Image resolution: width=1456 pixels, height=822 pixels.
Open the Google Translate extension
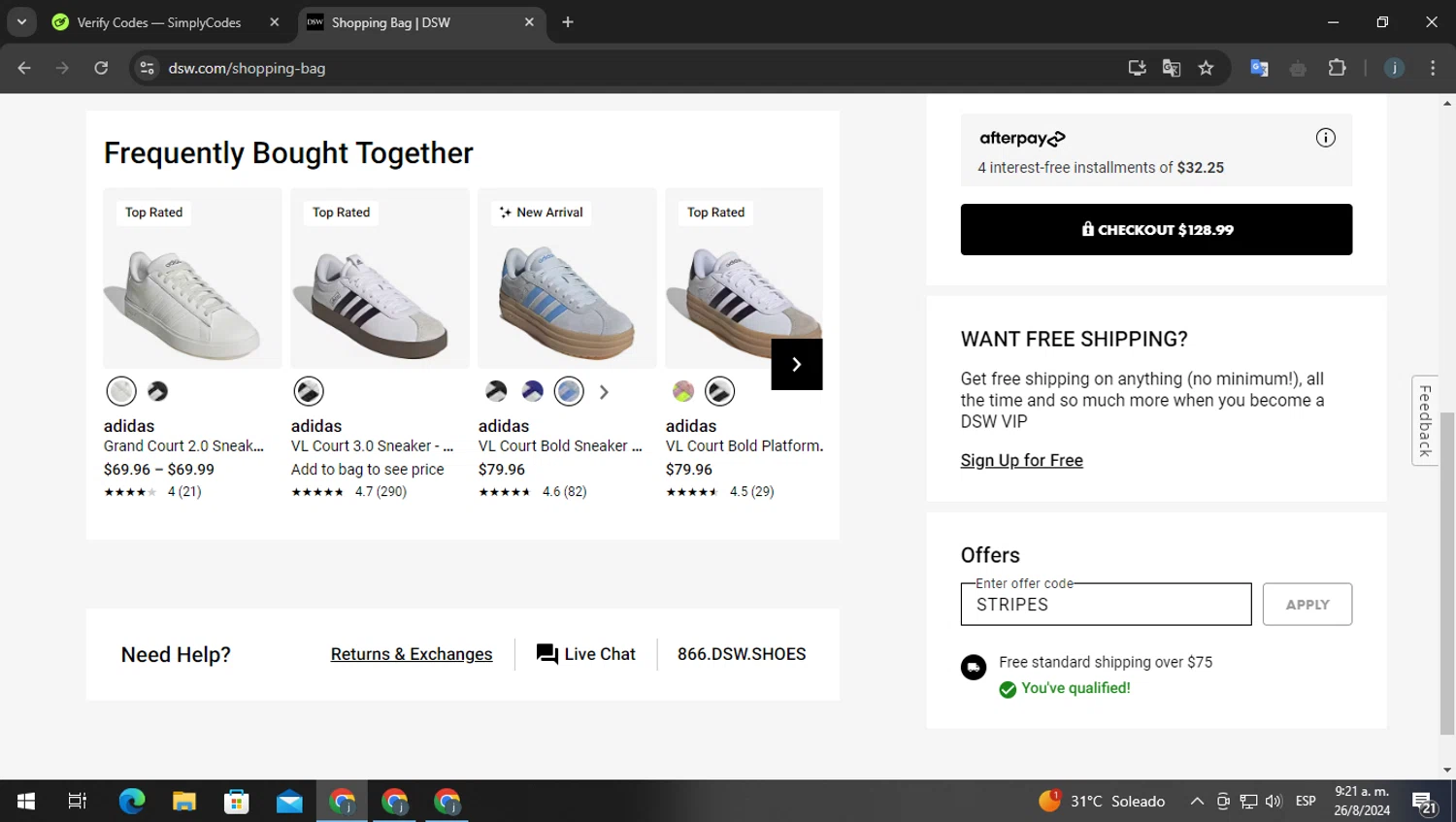pos(1259,68)
